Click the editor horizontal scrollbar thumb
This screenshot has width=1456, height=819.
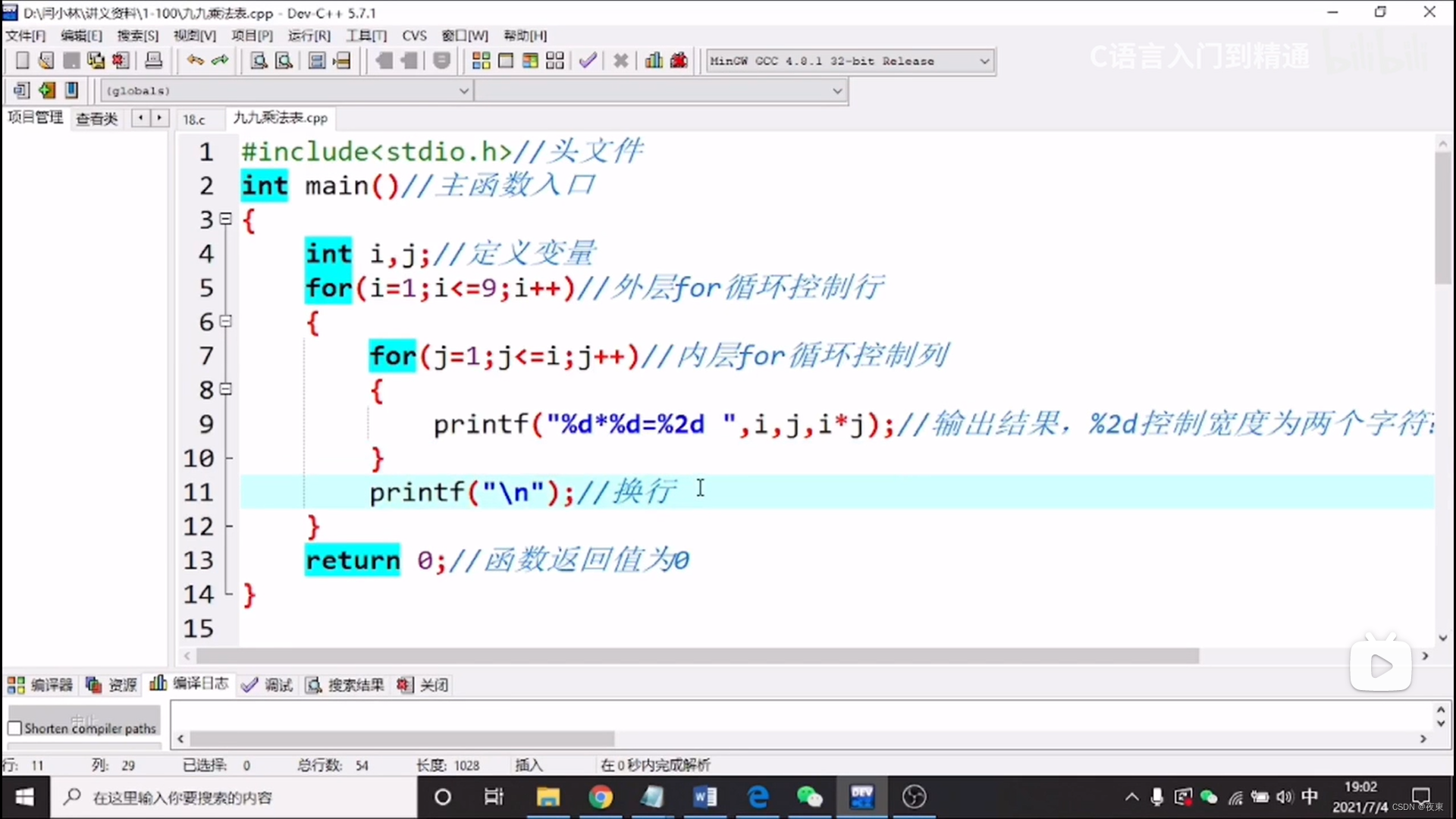coord(696,656)
